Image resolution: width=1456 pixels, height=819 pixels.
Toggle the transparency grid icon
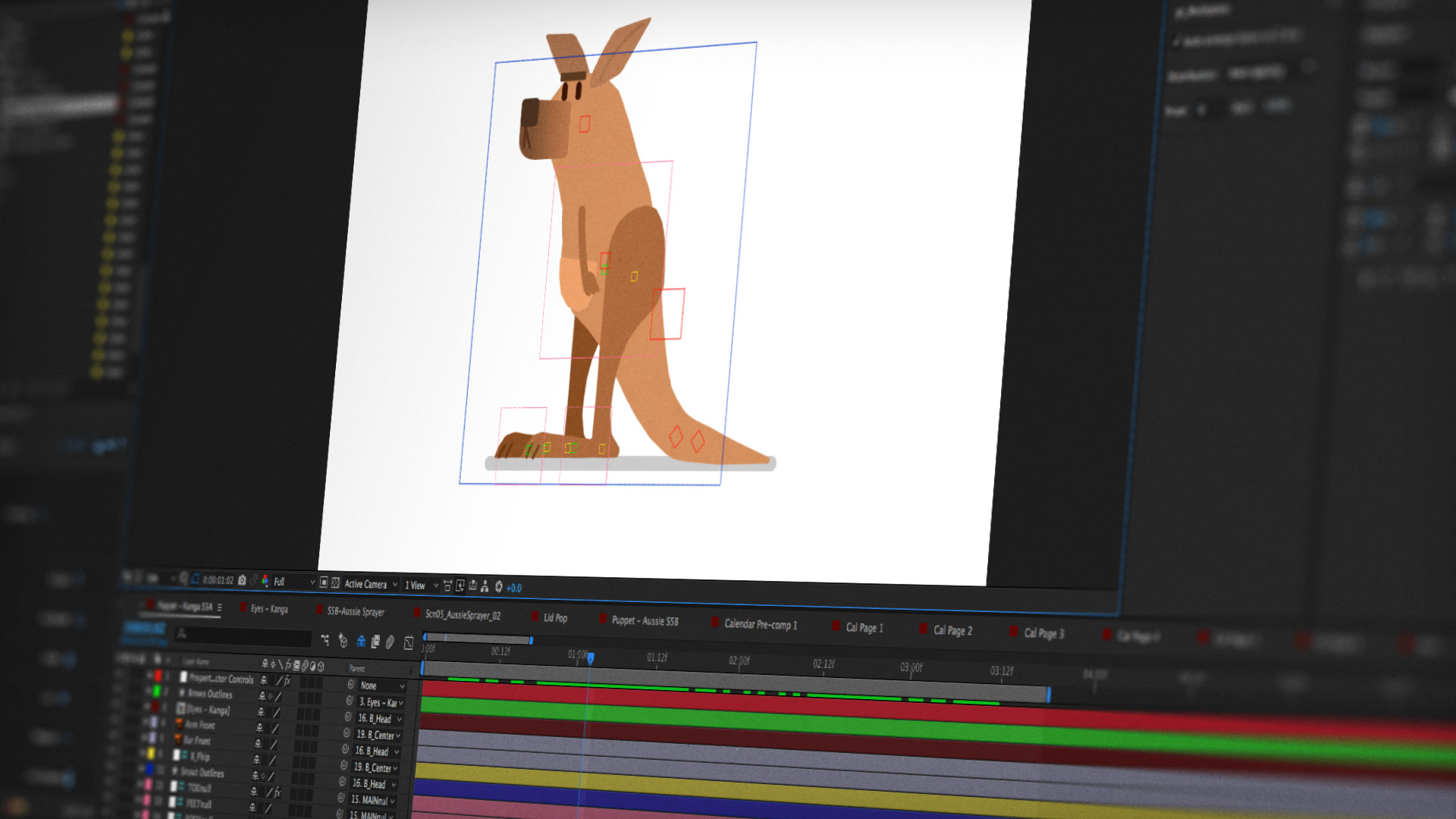335,582
